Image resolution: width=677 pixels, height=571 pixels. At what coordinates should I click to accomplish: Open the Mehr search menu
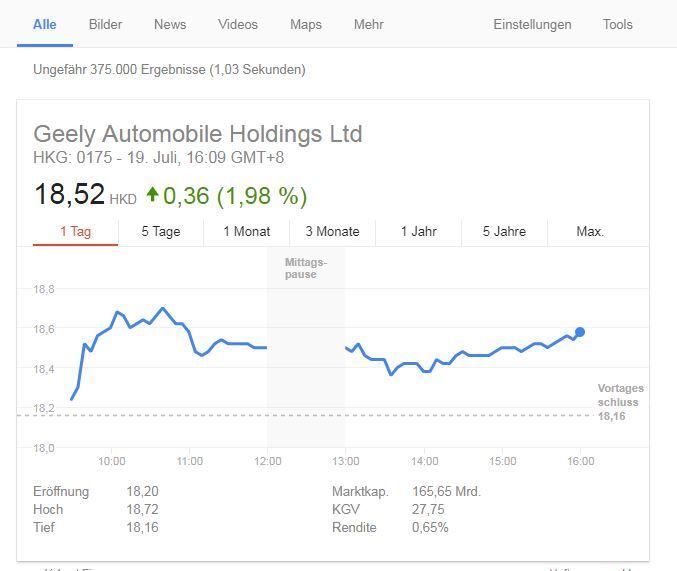[x=368, y=24]
